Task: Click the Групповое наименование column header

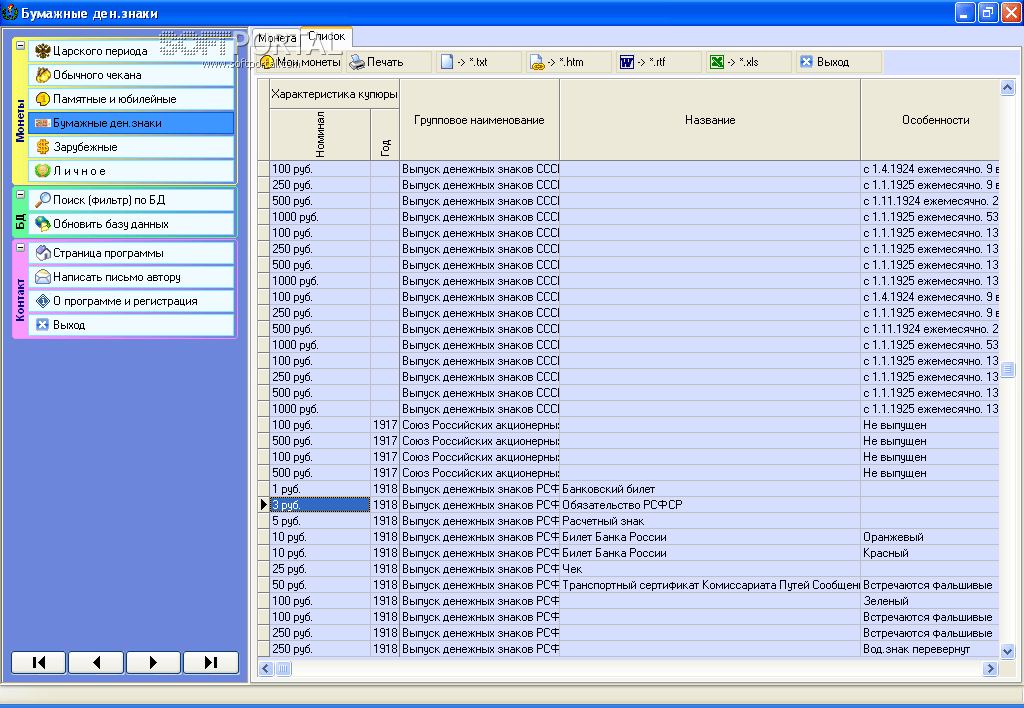Action: [479, 120]
